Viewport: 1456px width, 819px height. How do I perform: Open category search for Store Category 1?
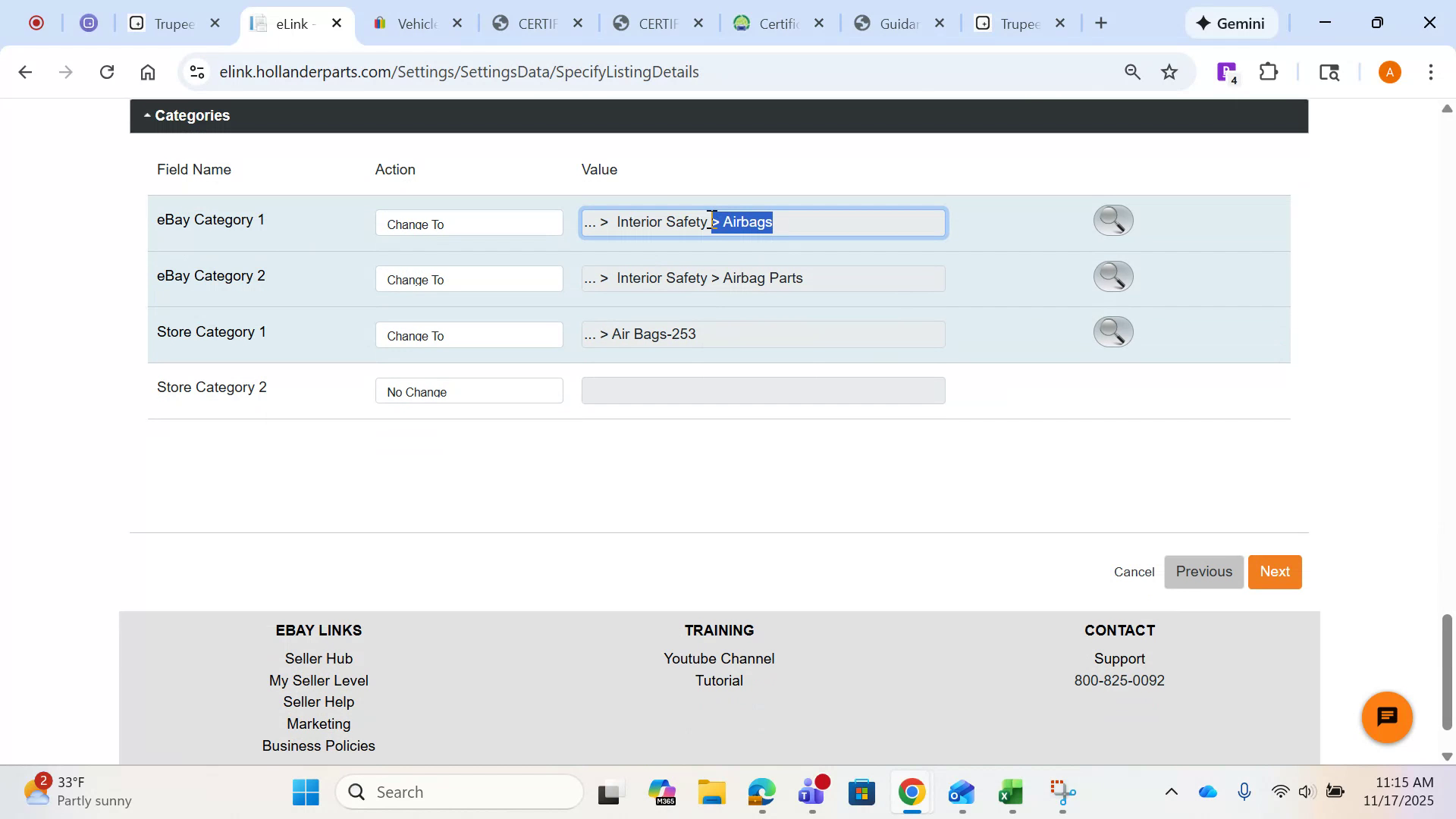click(1112, 331)
